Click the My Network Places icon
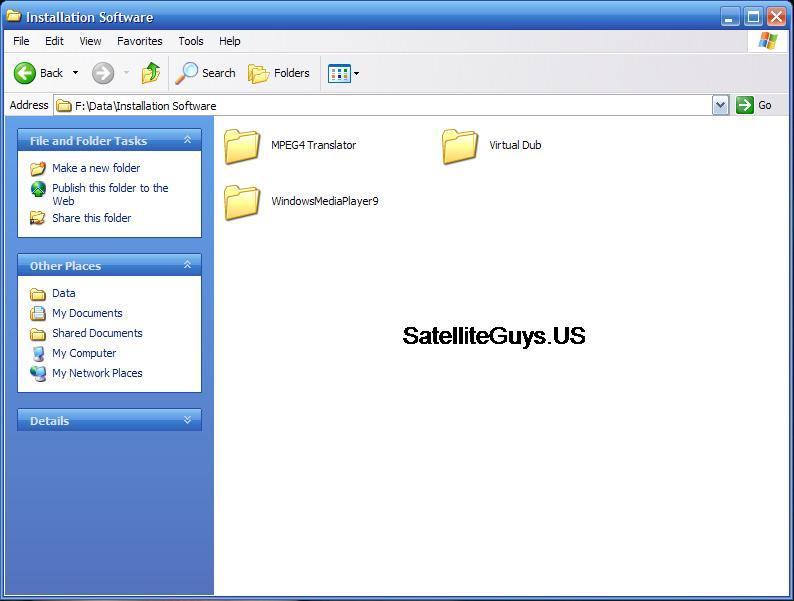Viewport: 794px width, 601px height. (x=38, y=374)
